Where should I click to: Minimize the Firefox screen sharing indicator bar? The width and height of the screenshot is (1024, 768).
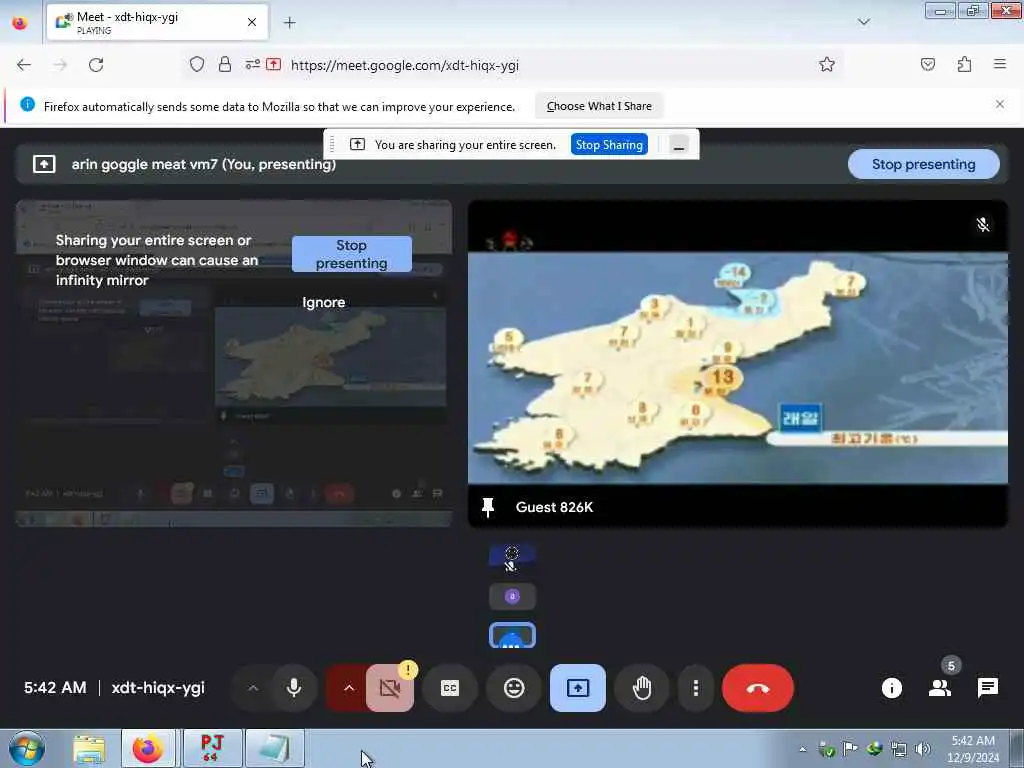pyautogui.click(x=679, y=145)
